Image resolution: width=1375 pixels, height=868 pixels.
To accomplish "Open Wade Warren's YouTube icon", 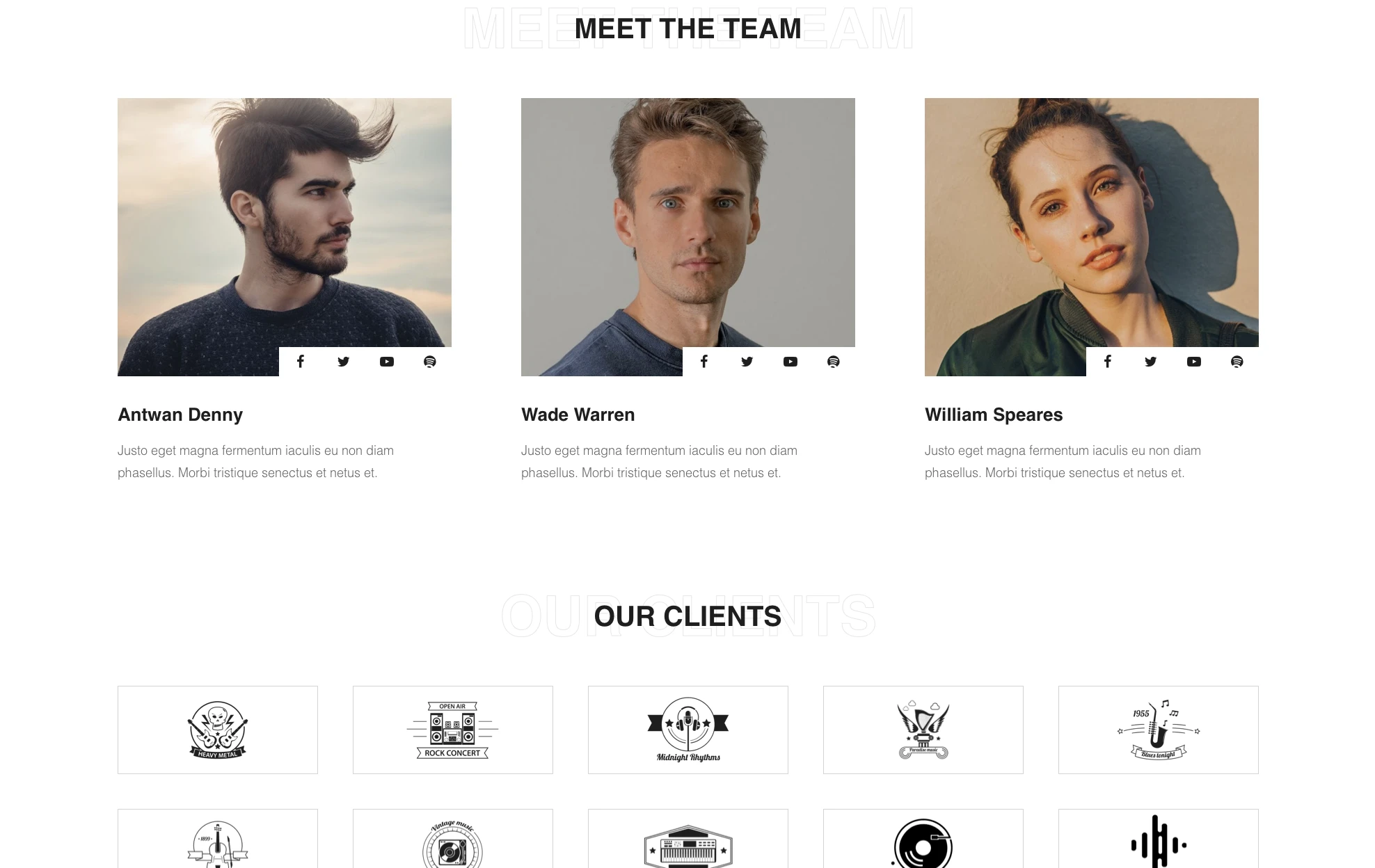I will [x=790, y=362].
